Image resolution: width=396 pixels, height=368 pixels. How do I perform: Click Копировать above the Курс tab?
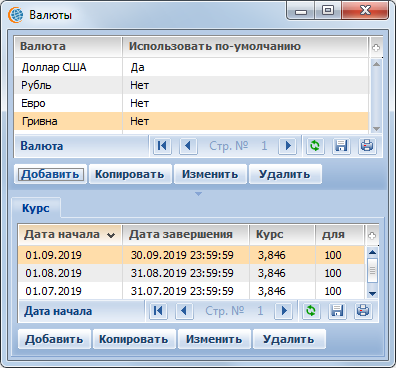click(130, 174)
